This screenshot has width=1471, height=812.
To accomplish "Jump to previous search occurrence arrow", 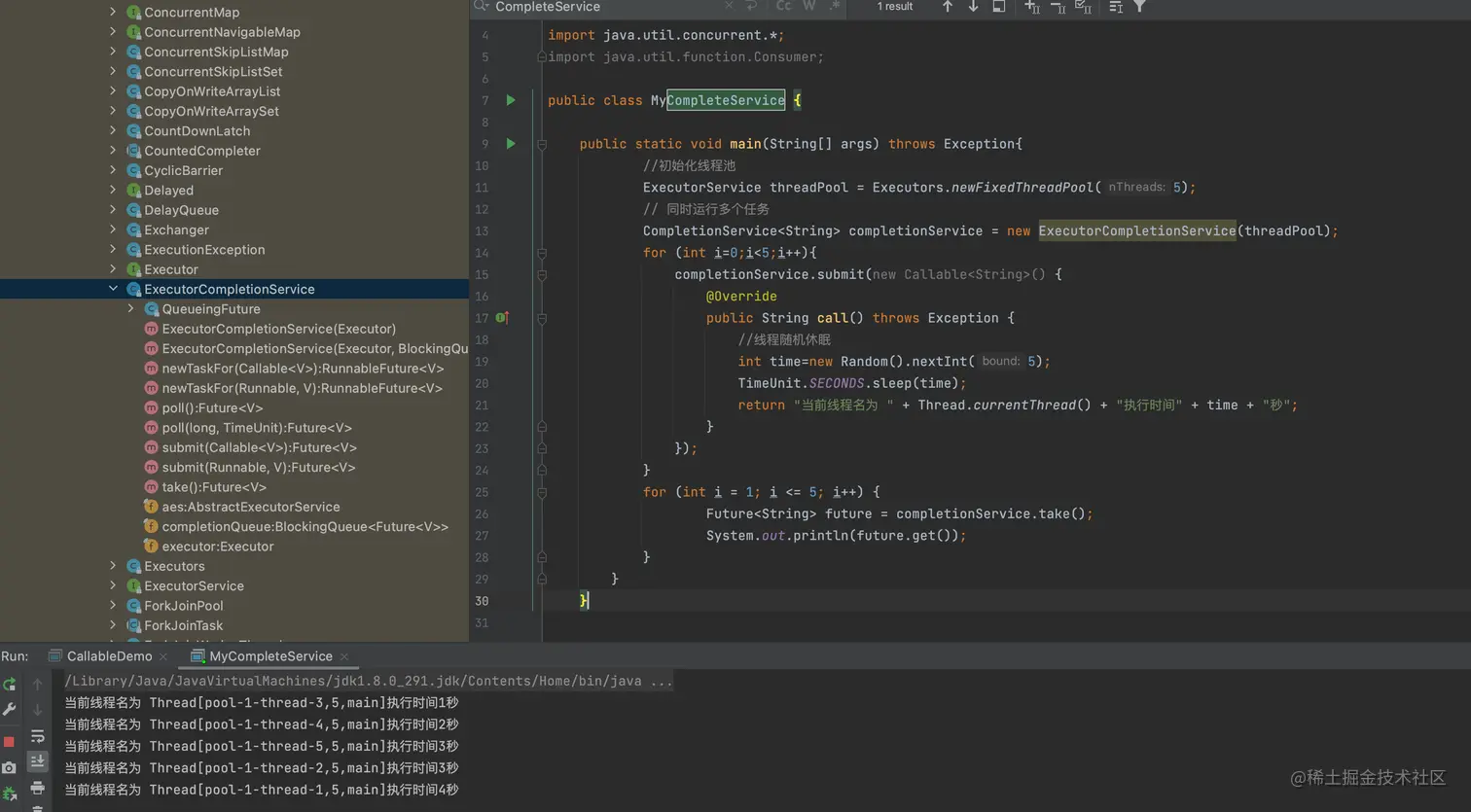I will (948, 7).
